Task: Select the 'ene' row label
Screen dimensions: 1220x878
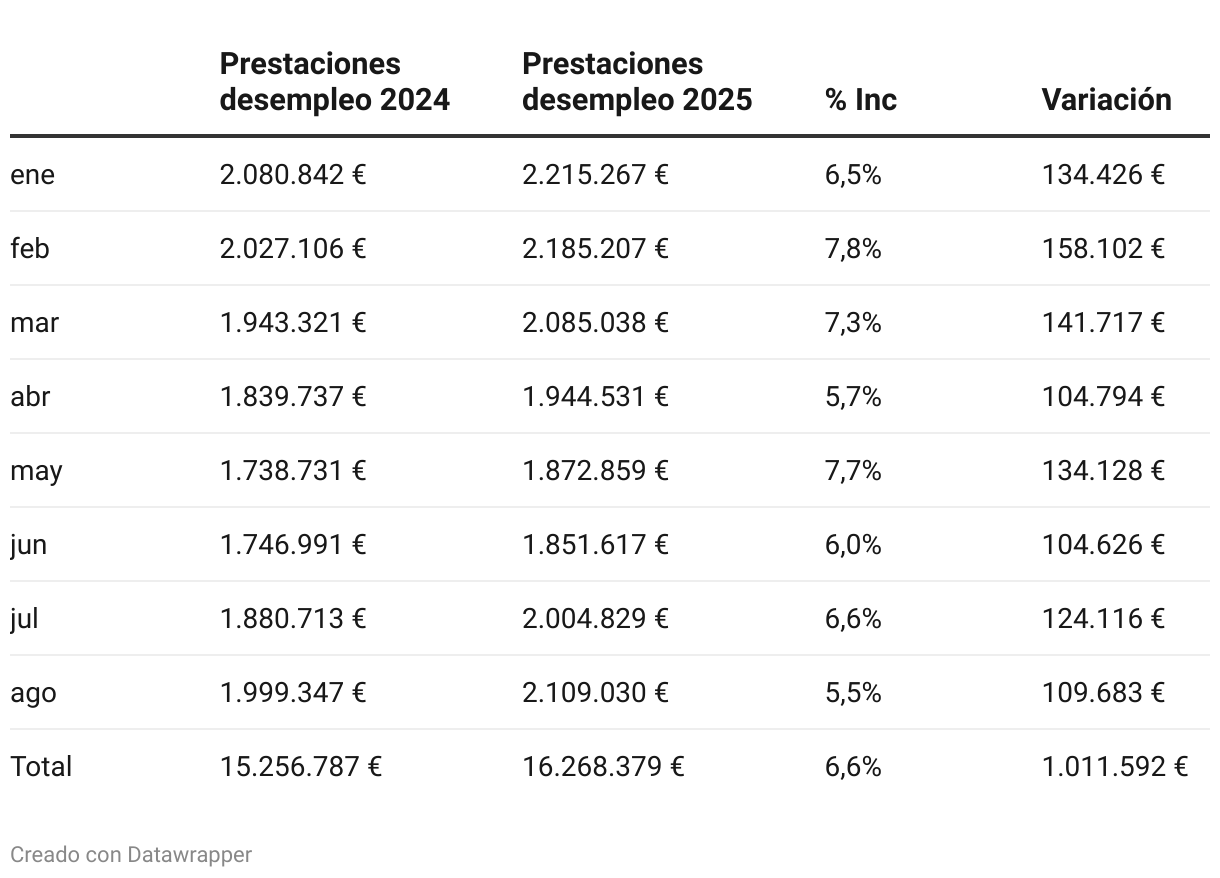Action: [x=33, y=175]
